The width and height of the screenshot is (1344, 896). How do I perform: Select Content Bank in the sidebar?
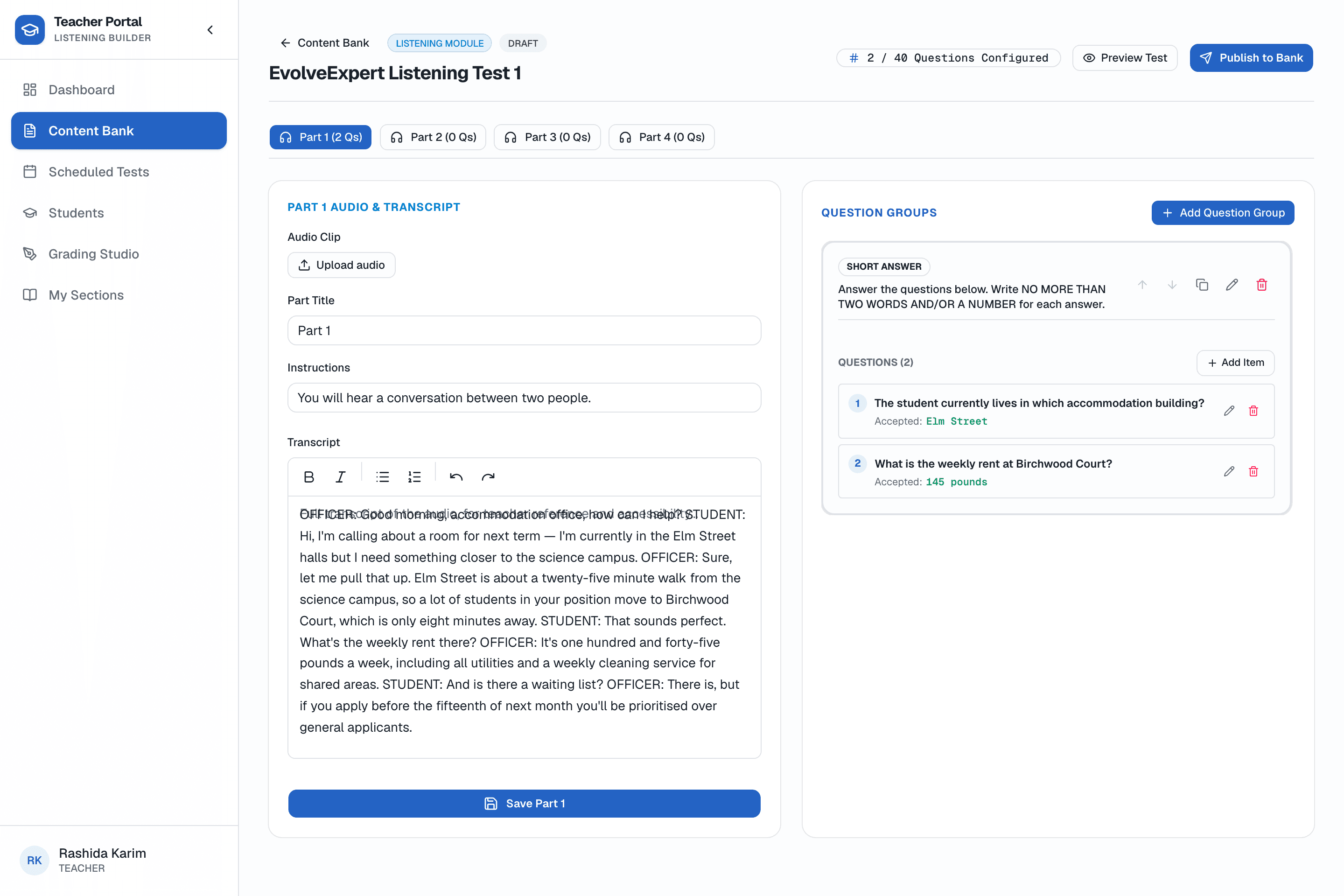[x=119, y=131]
